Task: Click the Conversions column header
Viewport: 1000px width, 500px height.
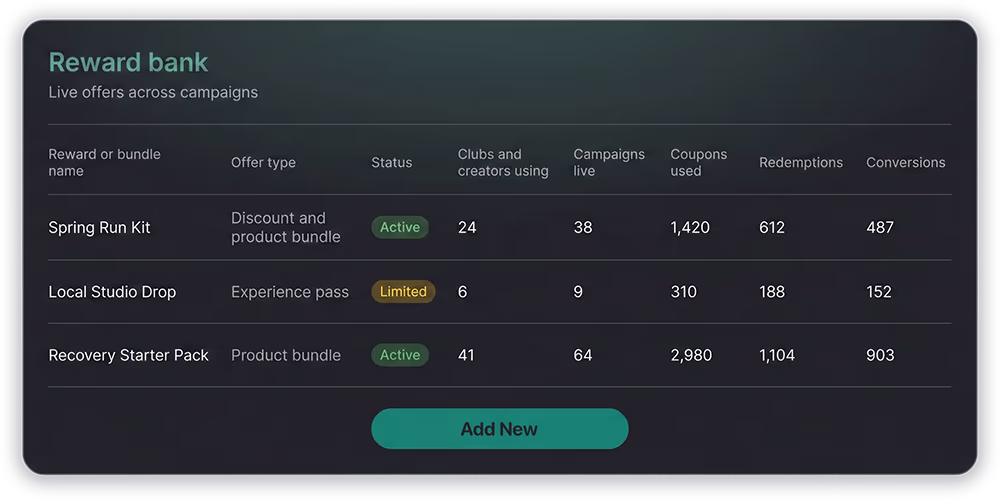Action: (905, 162)
